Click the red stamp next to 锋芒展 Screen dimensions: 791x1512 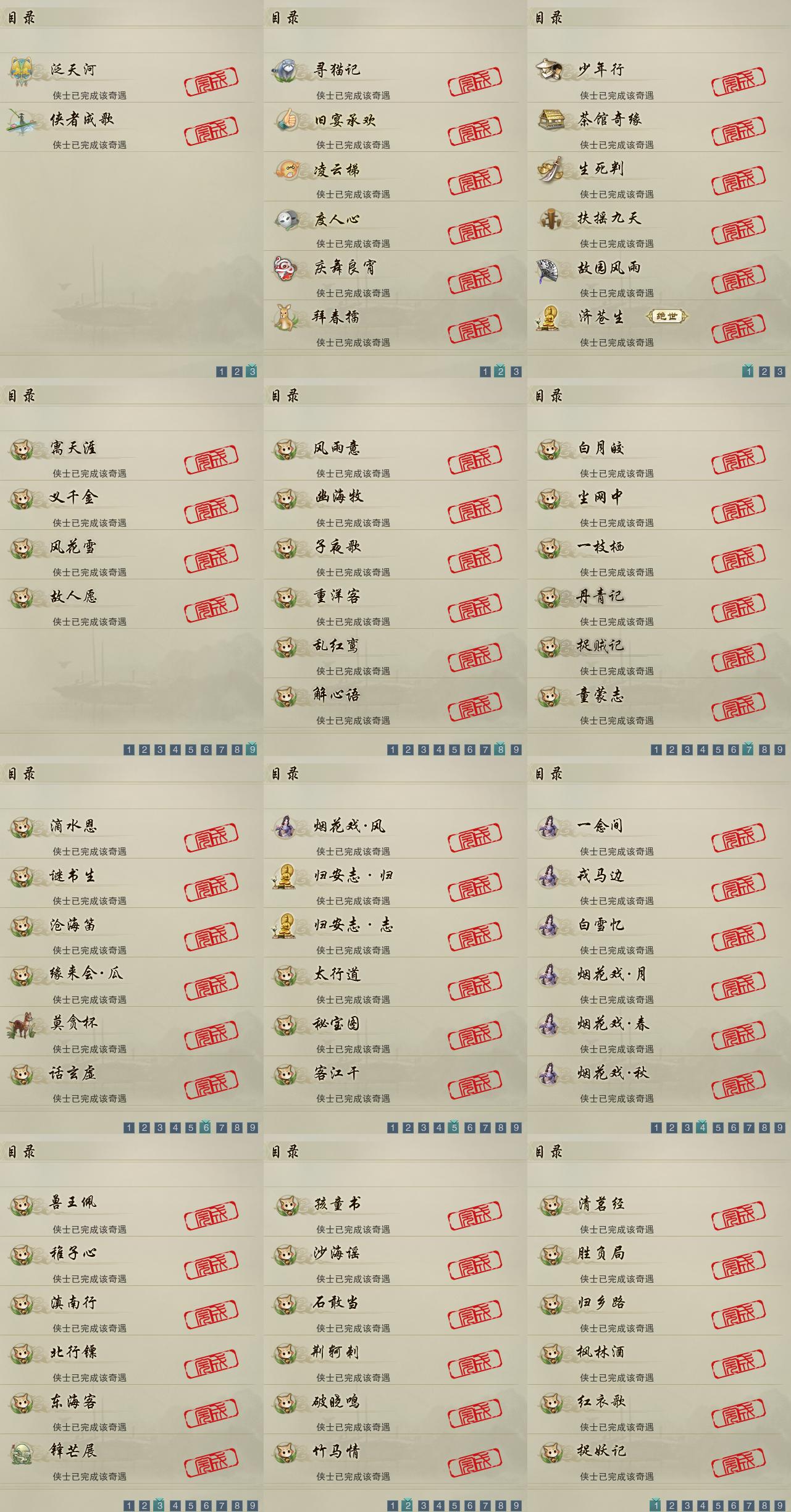(x=211, y=1467)
